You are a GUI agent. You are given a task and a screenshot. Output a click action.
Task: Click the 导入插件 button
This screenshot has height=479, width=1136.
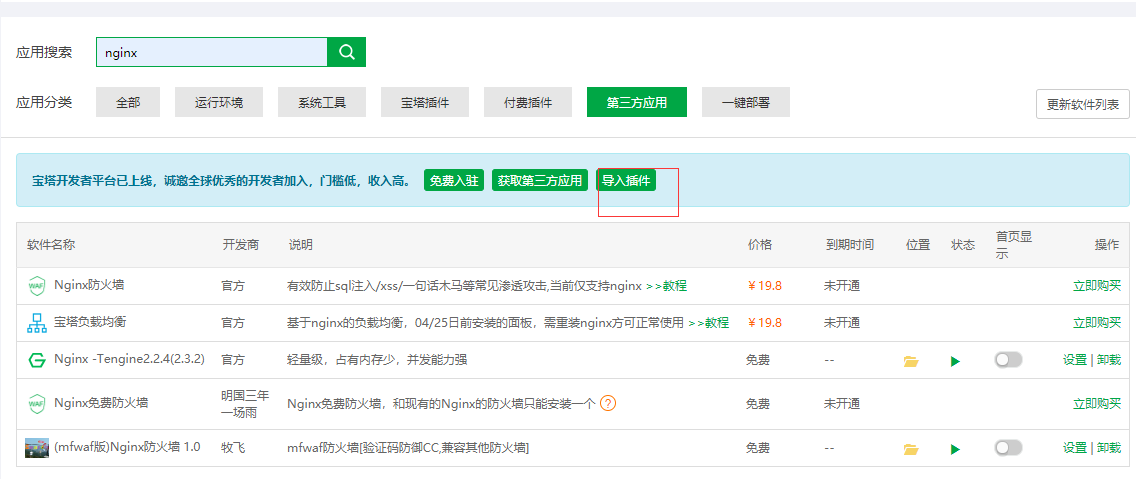point(626,180)
